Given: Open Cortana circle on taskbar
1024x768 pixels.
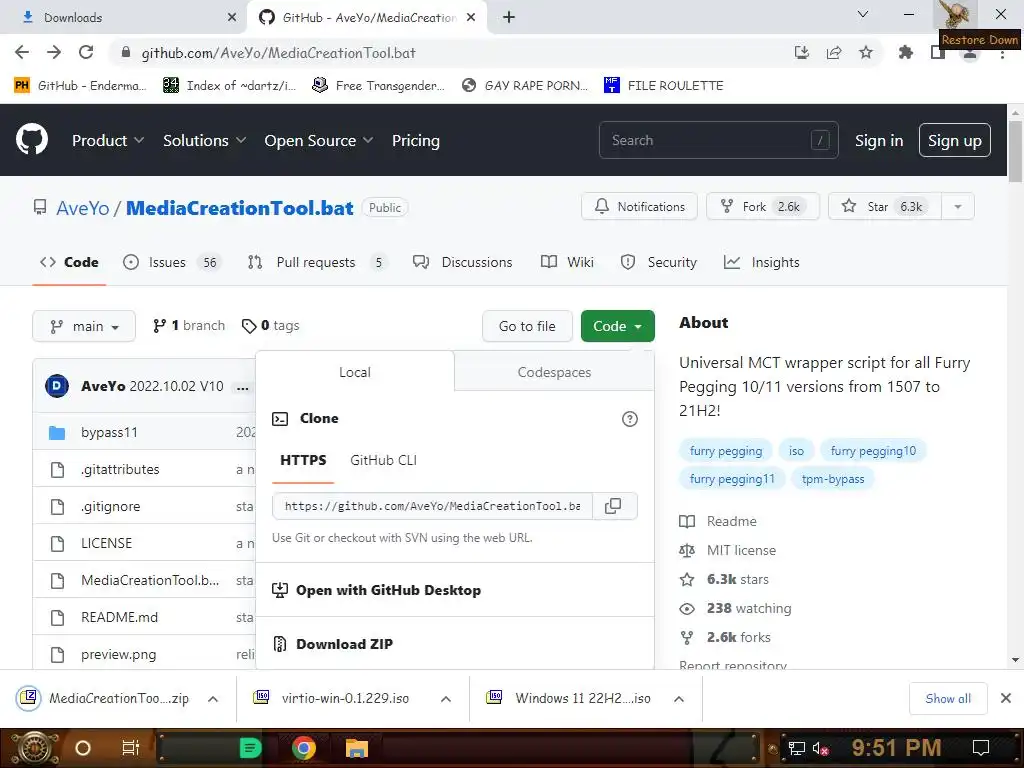Looking at the screenshot, I should pos(83,748).
